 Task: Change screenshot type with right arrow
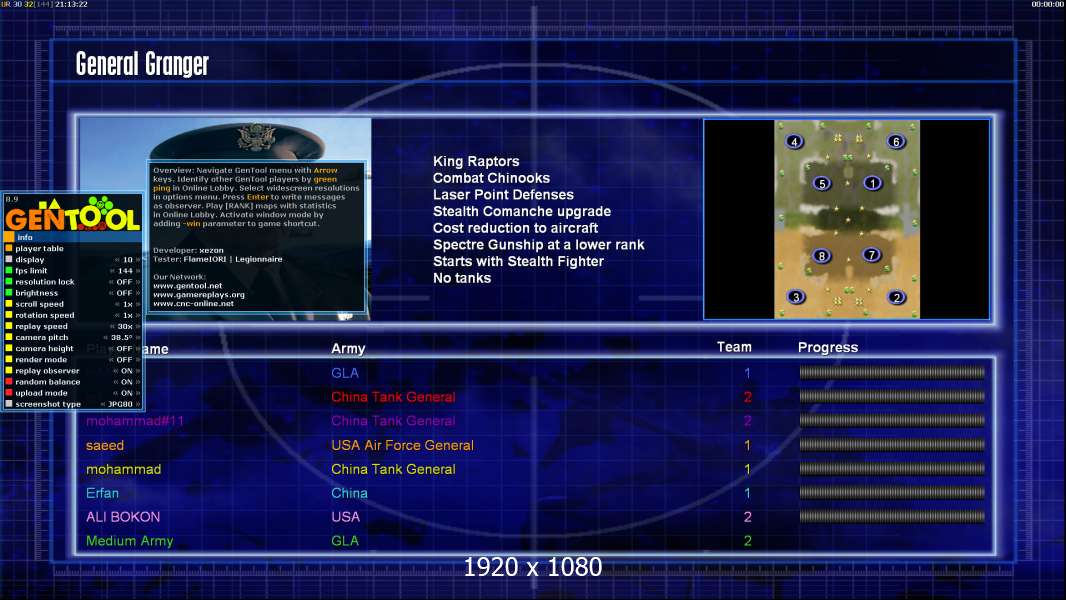click(x=138, y=404)
